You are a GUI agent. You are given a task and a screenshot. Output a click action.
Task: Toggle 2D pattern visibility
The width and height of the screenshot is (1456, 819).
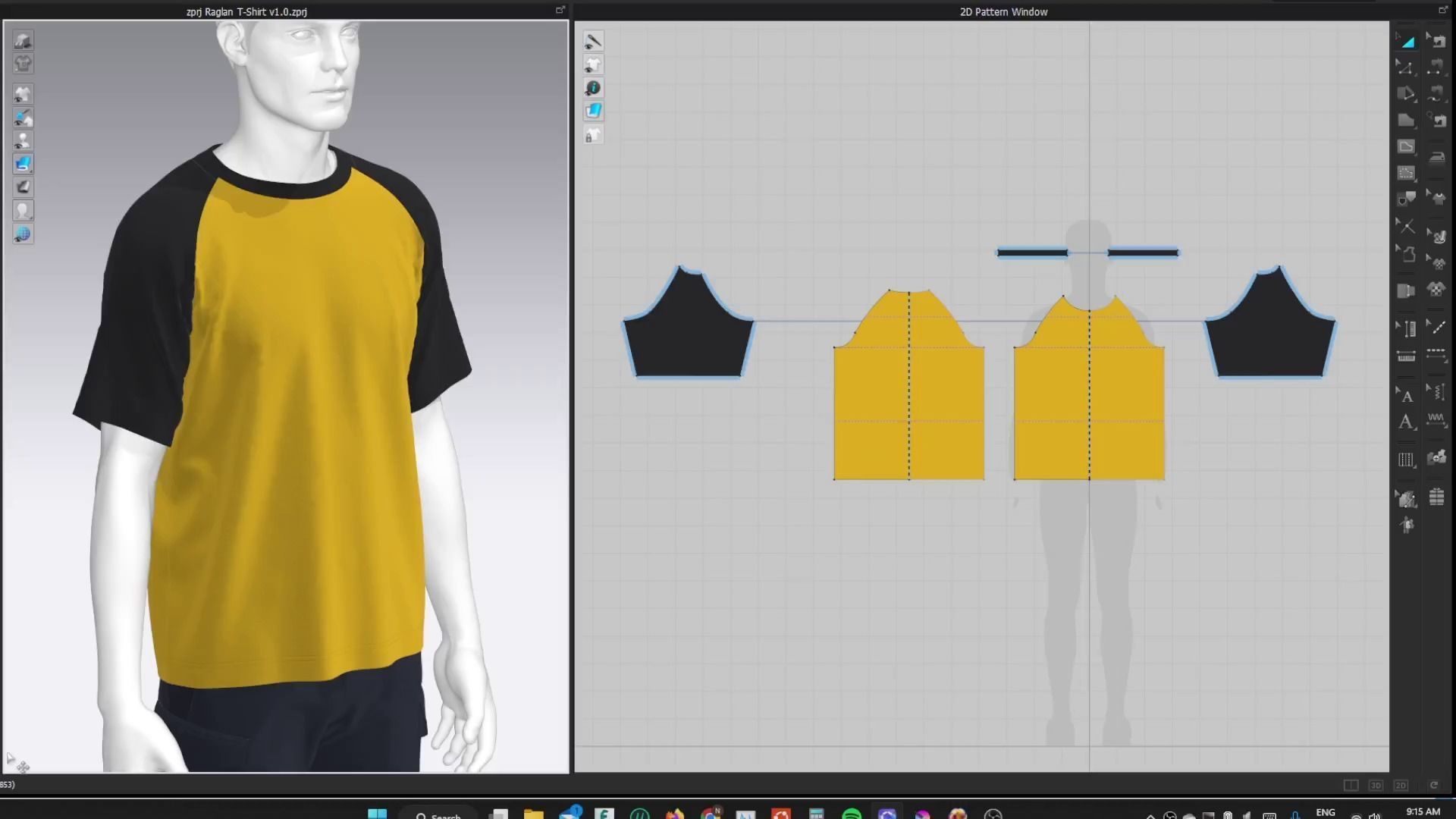[x=594, y=65]
